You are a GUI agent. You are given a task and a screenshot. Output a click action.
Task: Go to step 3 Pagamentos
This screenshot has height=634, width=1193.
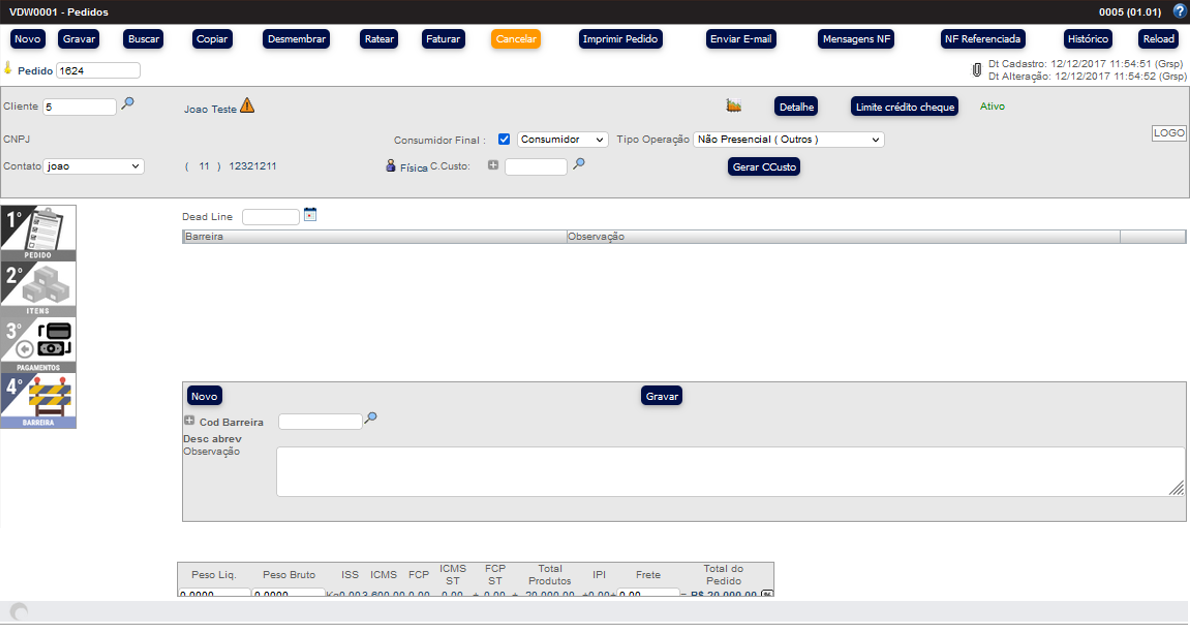38,345
